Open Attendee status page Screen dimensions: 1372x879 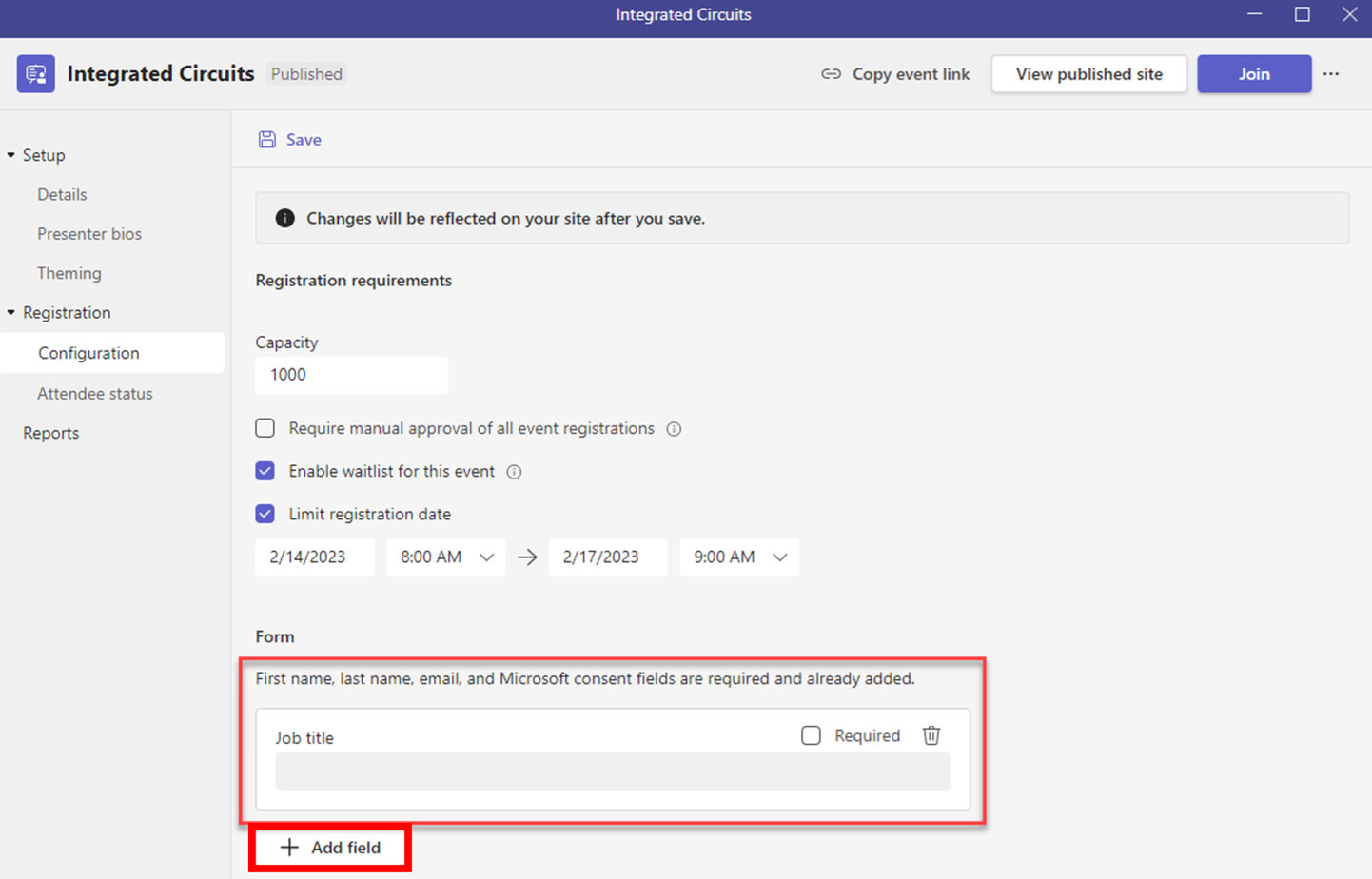click(95, 394)
